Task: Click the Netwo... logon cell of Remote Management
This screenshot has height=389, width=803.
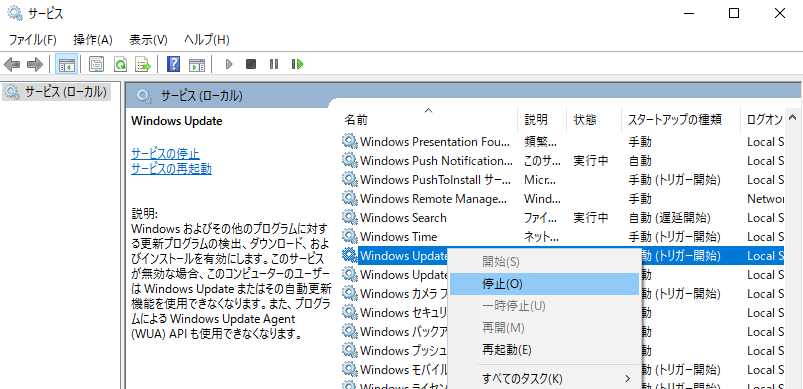Action: pos(765,199)
